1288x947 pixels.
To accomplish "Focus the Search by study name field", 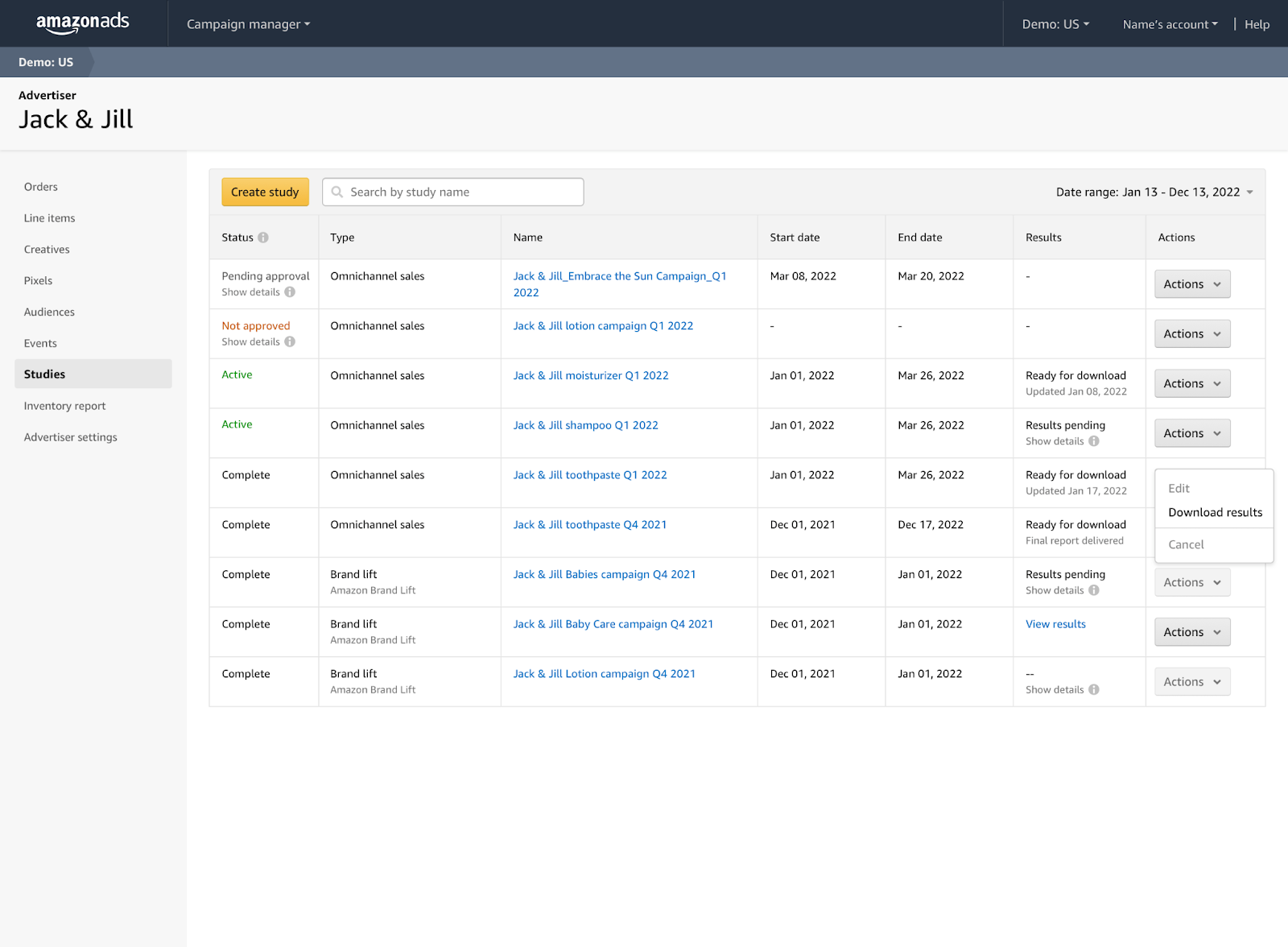I will click(x=463, y=192).
